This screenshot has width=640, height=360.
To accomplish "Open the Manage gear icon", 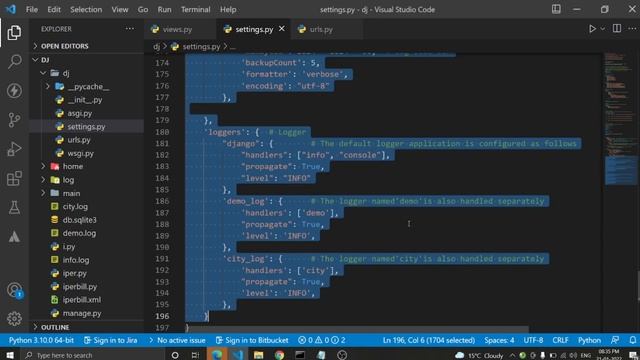I will click(14, 318).
